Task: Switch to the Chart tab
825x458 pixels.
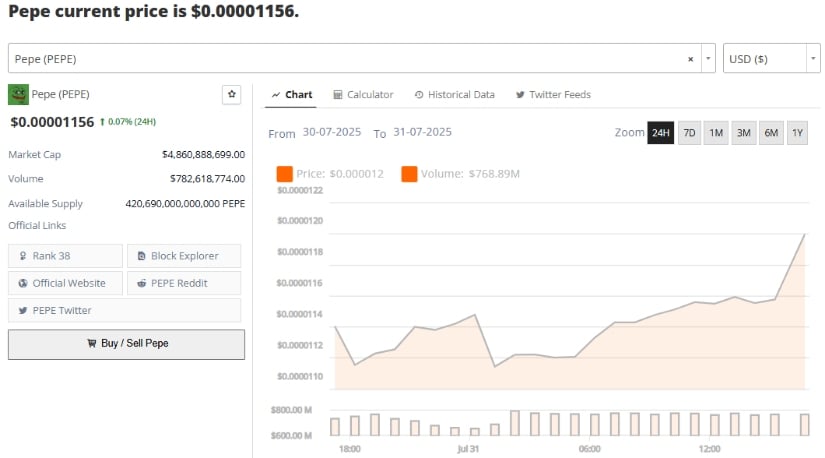Action: pyautogui.click(x=291, y=95)
